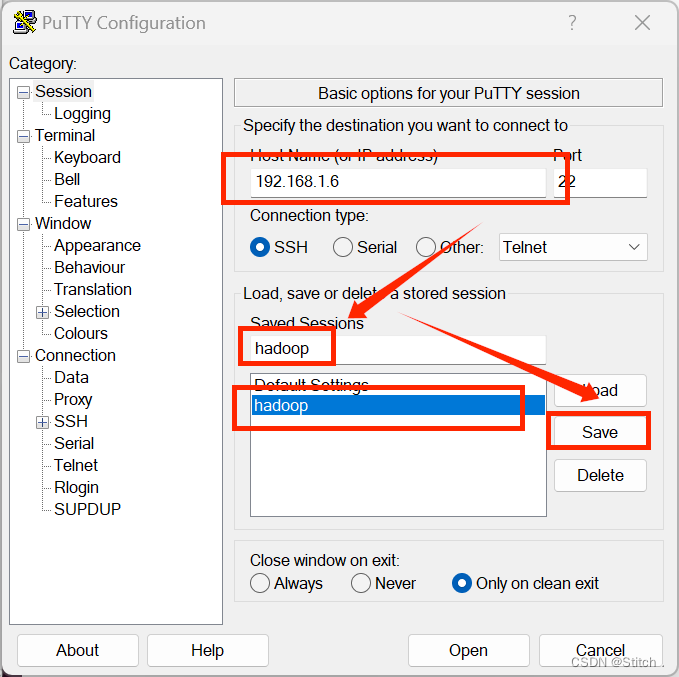The height and width of the screenshot is (677, 679).
Task: Open the Data settings category
Action: (x=71, y=377)
